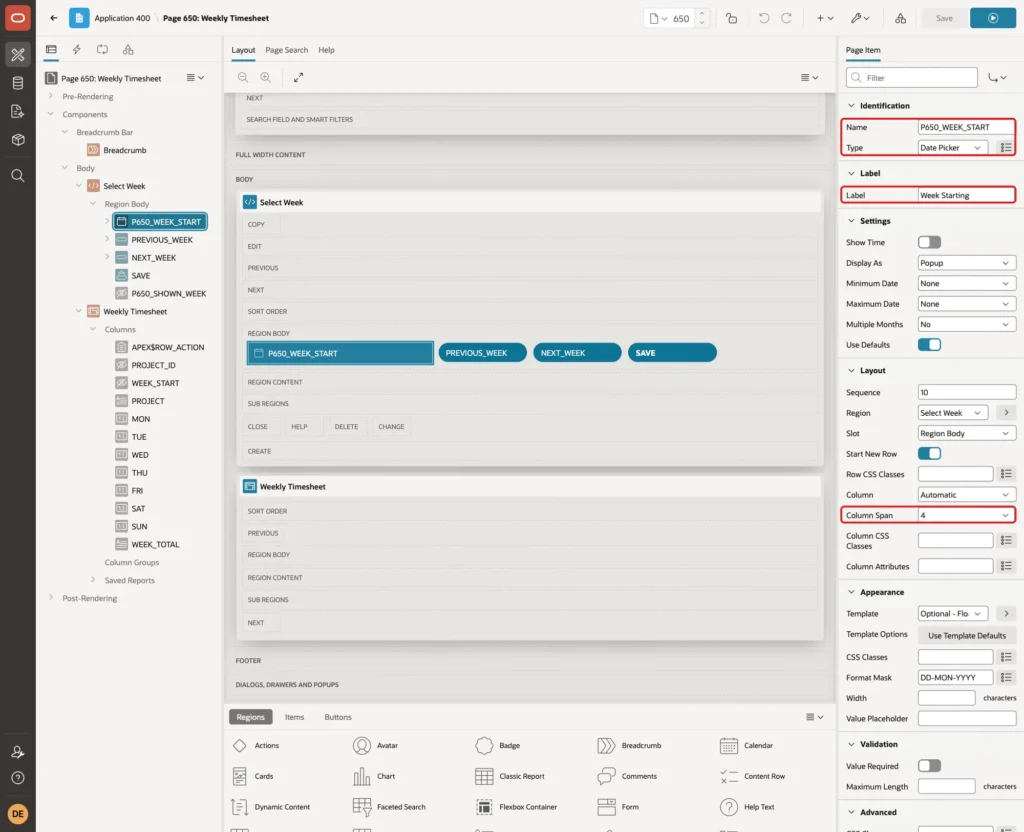Expand the Layout pane to full screen
The width and height of the screenshot is (1024, 832).
298,77
